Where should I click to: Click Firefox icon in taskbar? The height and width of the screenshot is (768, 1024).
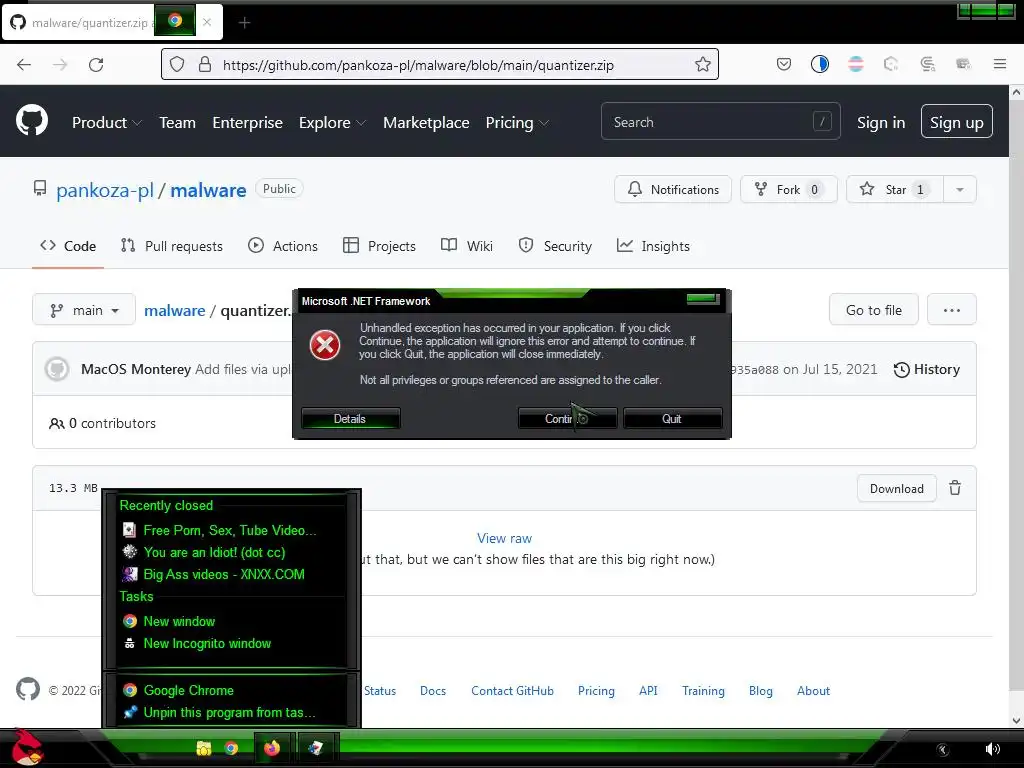272,748
